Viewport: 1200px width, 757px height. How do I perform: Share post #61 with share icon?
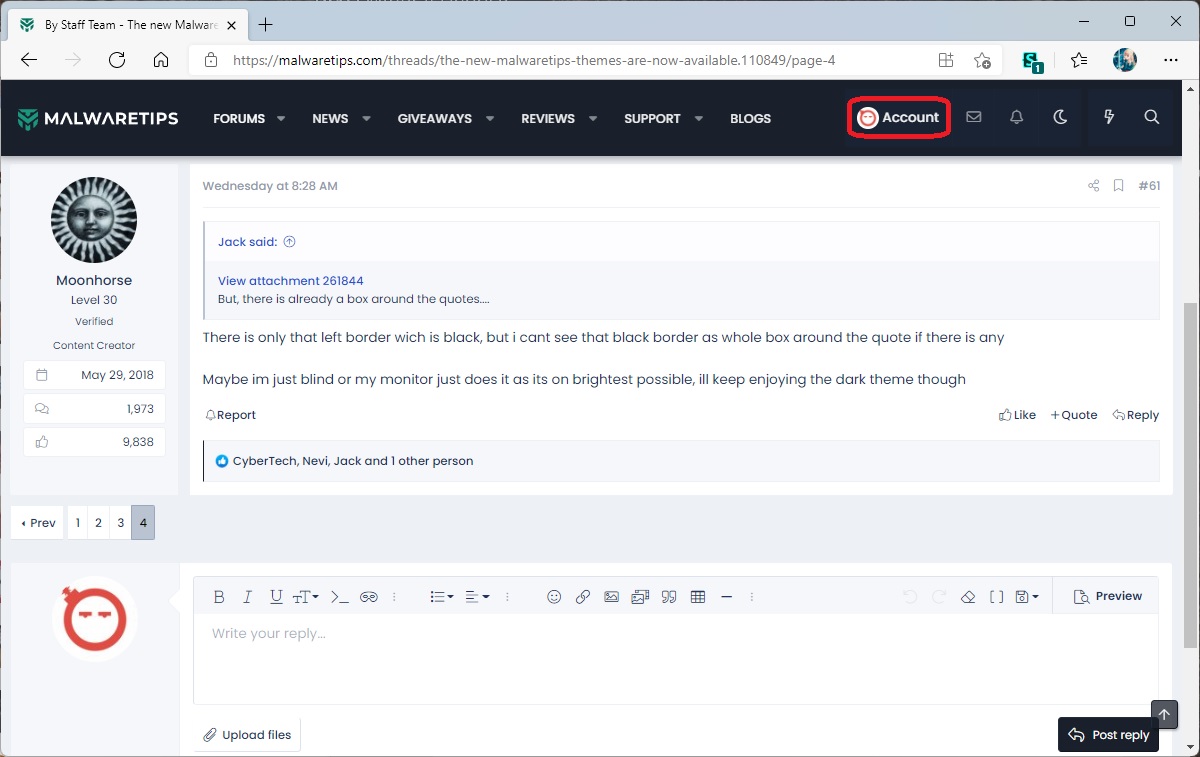pos(1093,186)
